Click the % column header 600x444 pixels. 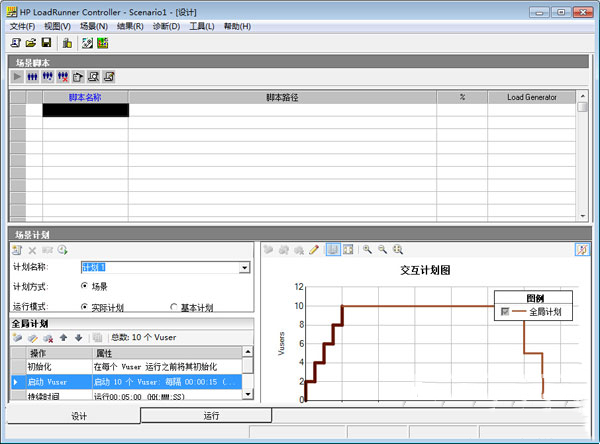(462, 97)
